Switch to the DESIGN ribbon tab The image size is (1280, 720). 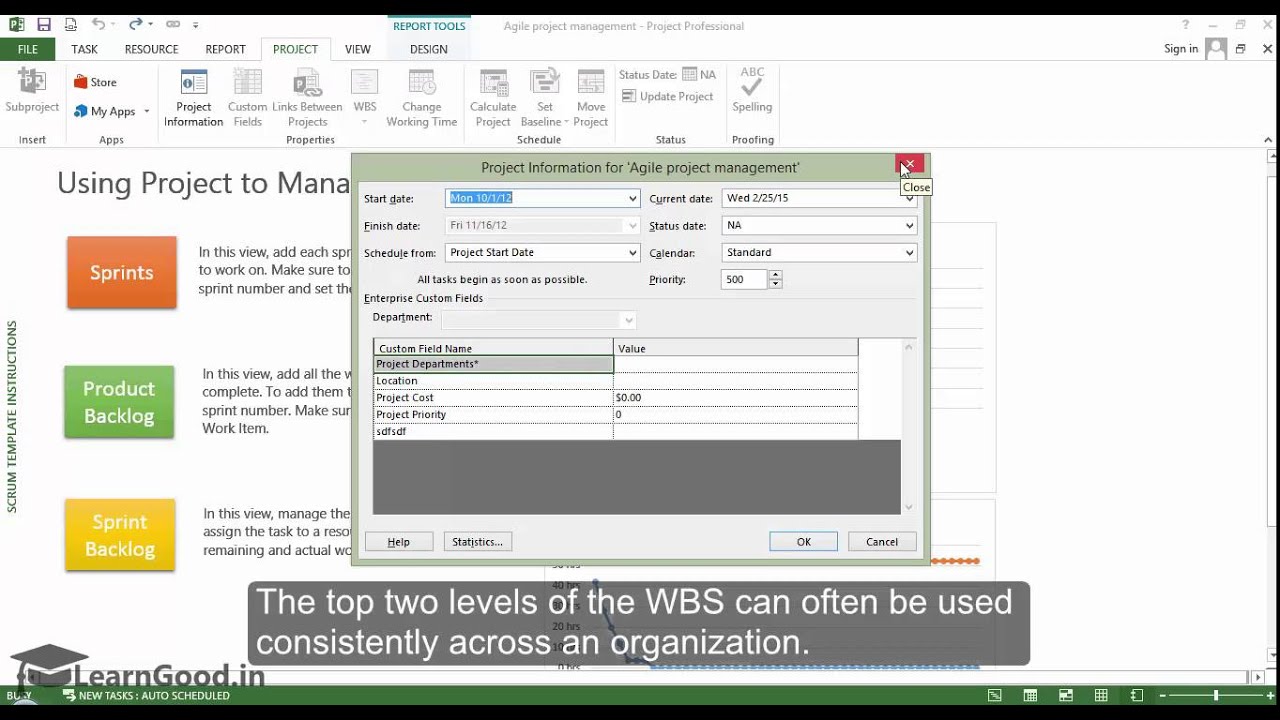[428, 49]
